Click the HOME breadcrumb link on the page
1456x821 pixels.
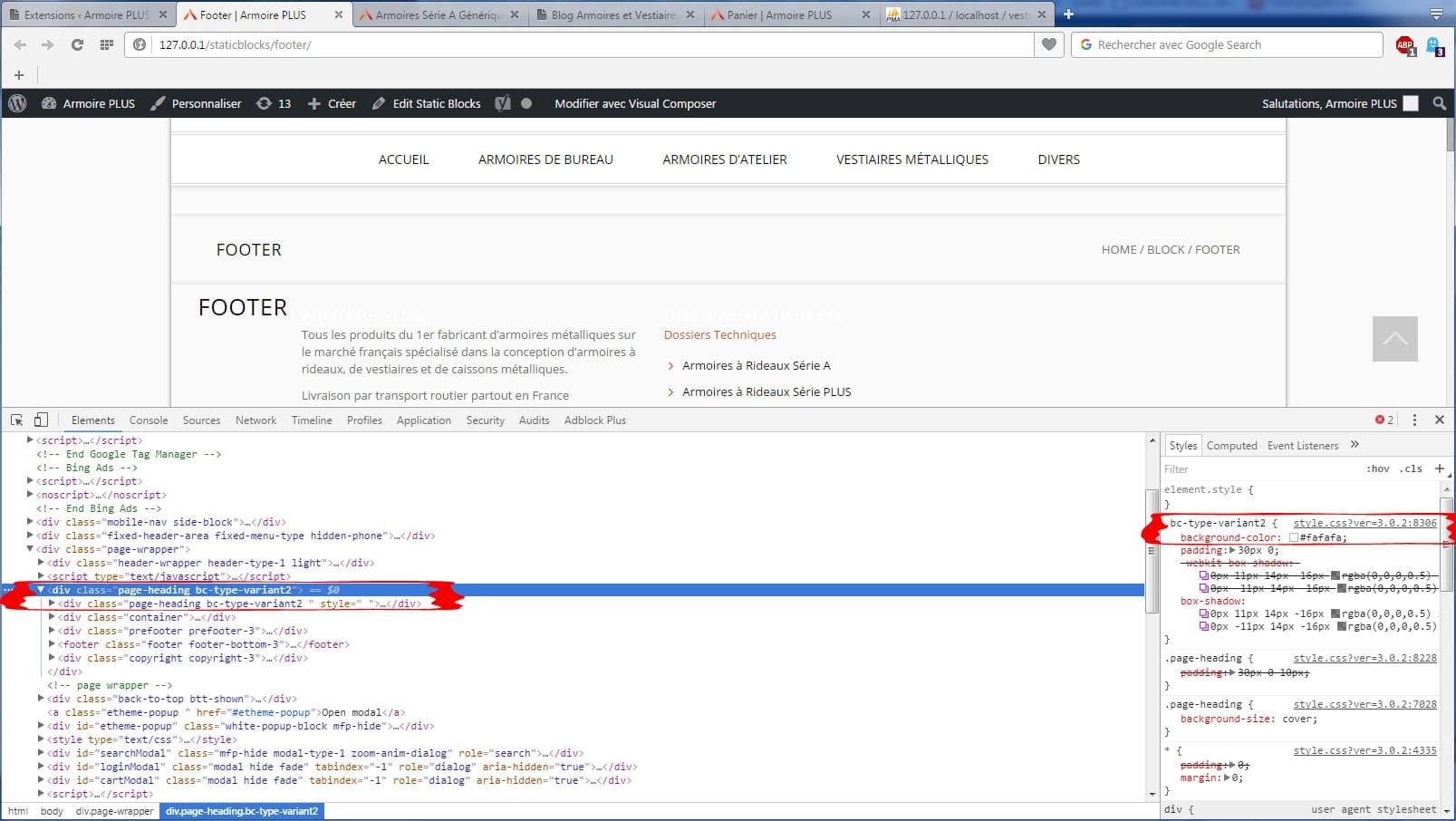coord(1118,249)
